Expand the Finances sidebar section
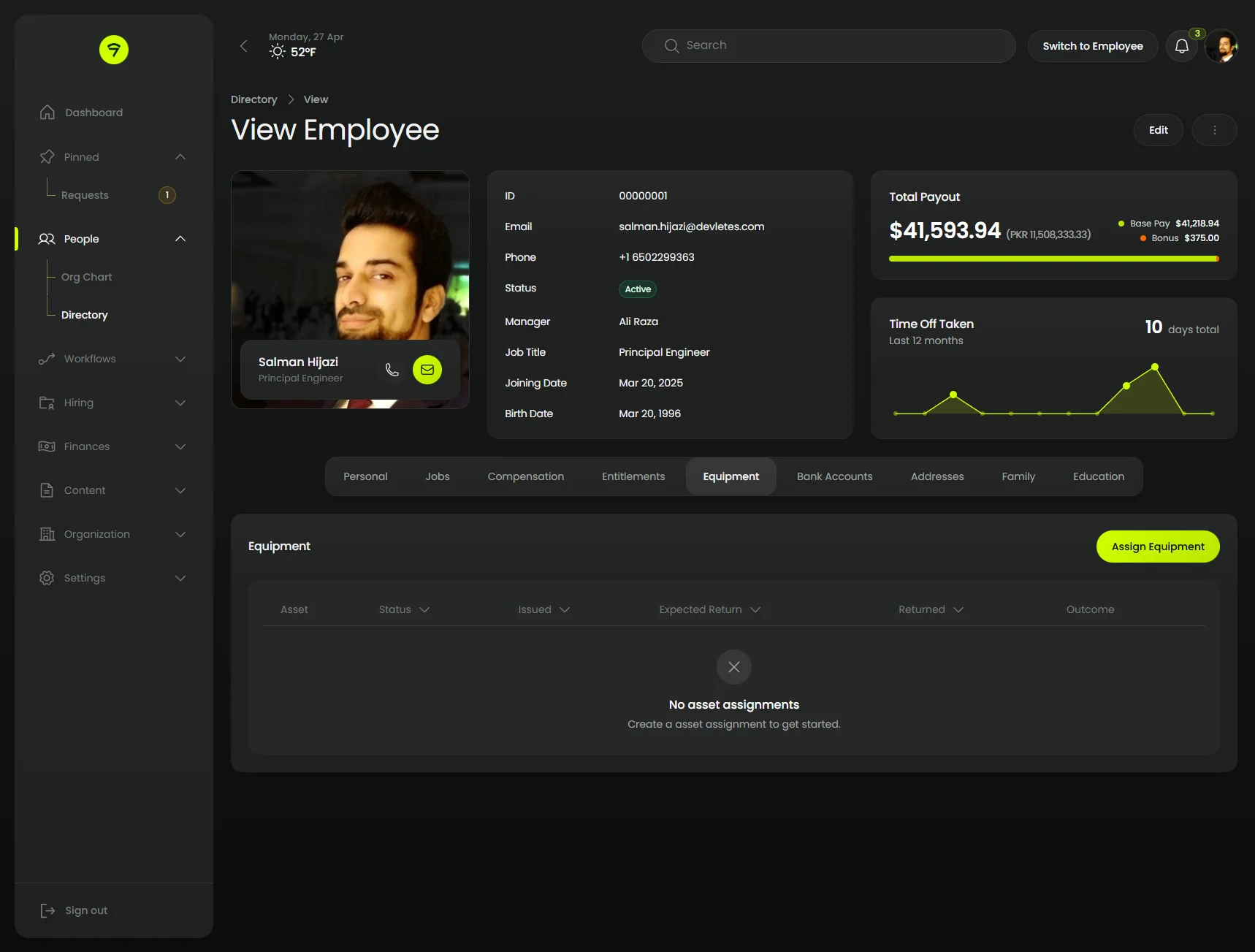The width and height of the screenshot is (1255, 952). click(x=180, y=446)
